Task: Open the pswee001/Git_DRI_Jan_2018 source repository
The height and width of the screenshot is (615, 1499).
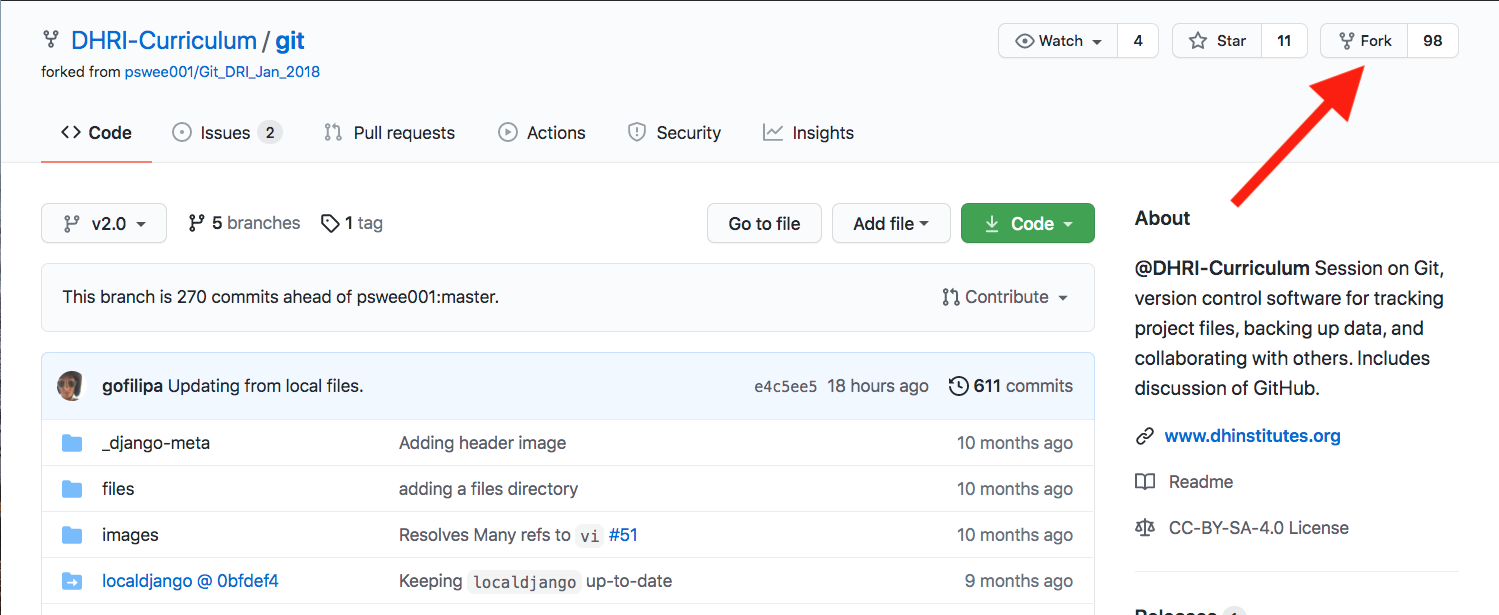Action: [x=222, y=72]
